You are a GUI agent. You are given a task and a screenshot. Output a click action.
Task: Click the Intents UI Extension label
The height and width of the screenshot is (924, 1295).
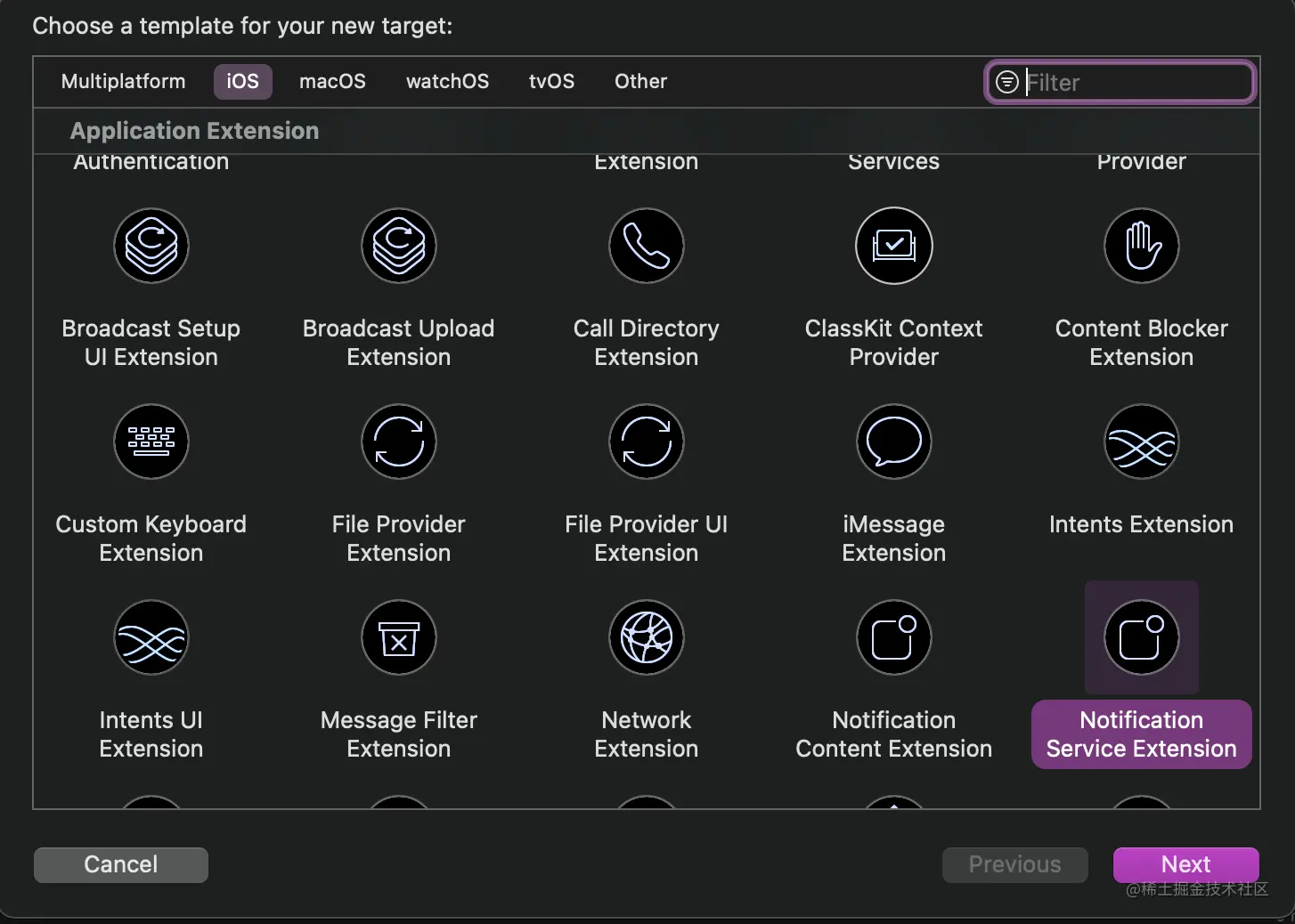pyautogui.click(x=151, y=734)
